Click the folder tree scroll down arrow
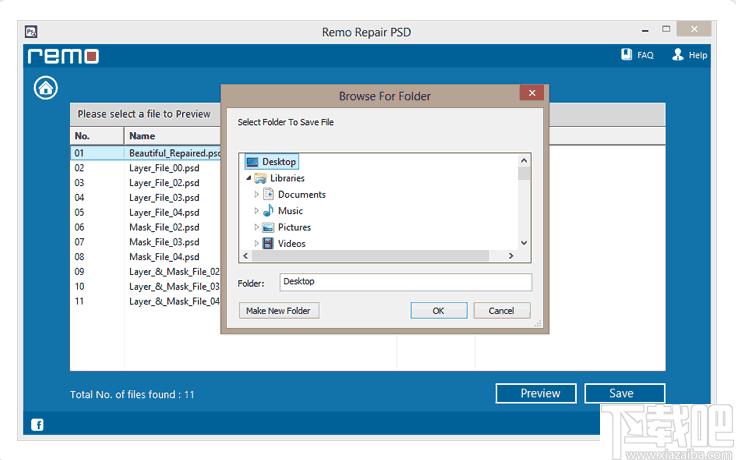The width and height of the screenshot is (736, 460). [x=524, y=243]
